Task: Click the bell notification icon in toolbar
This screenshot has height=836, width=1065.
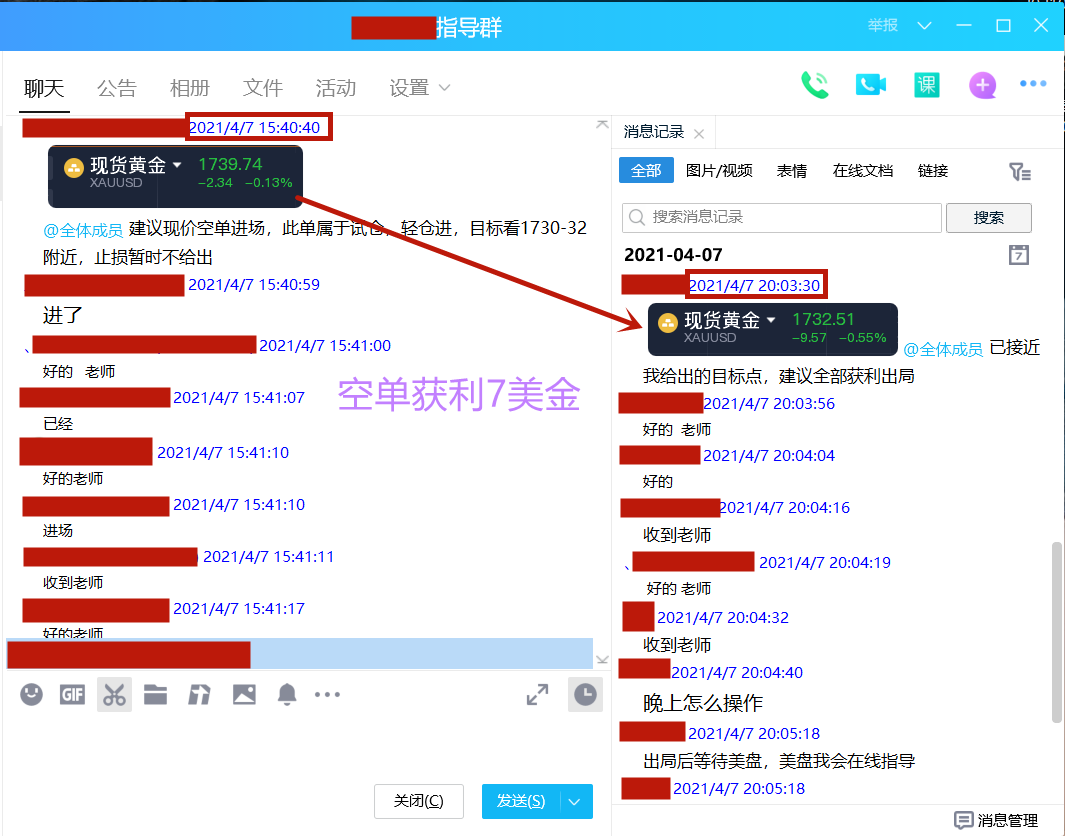Action: [x=287, y=694]
